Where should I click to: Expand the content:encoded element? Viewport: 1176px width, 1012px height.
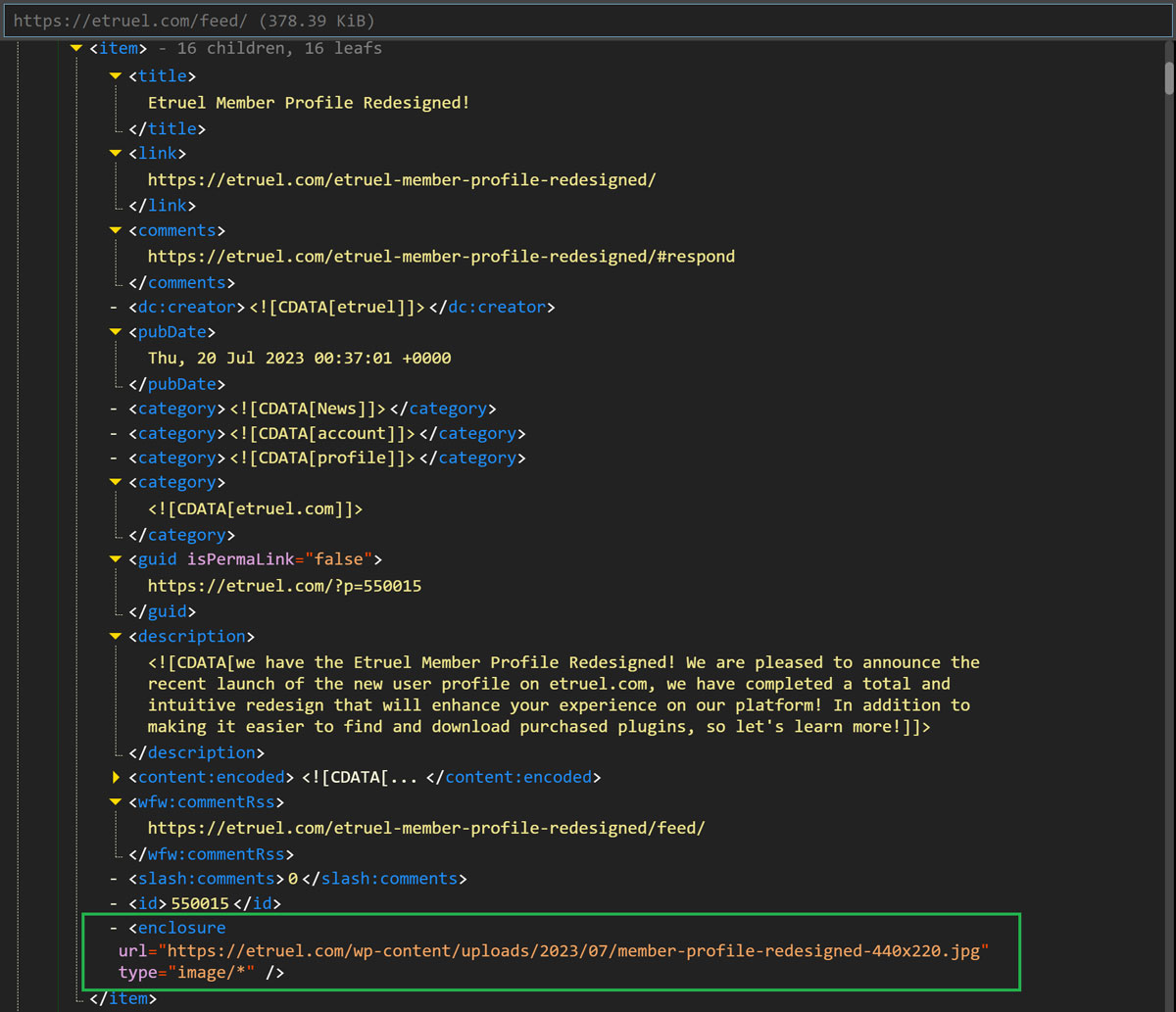click(117, 778)
